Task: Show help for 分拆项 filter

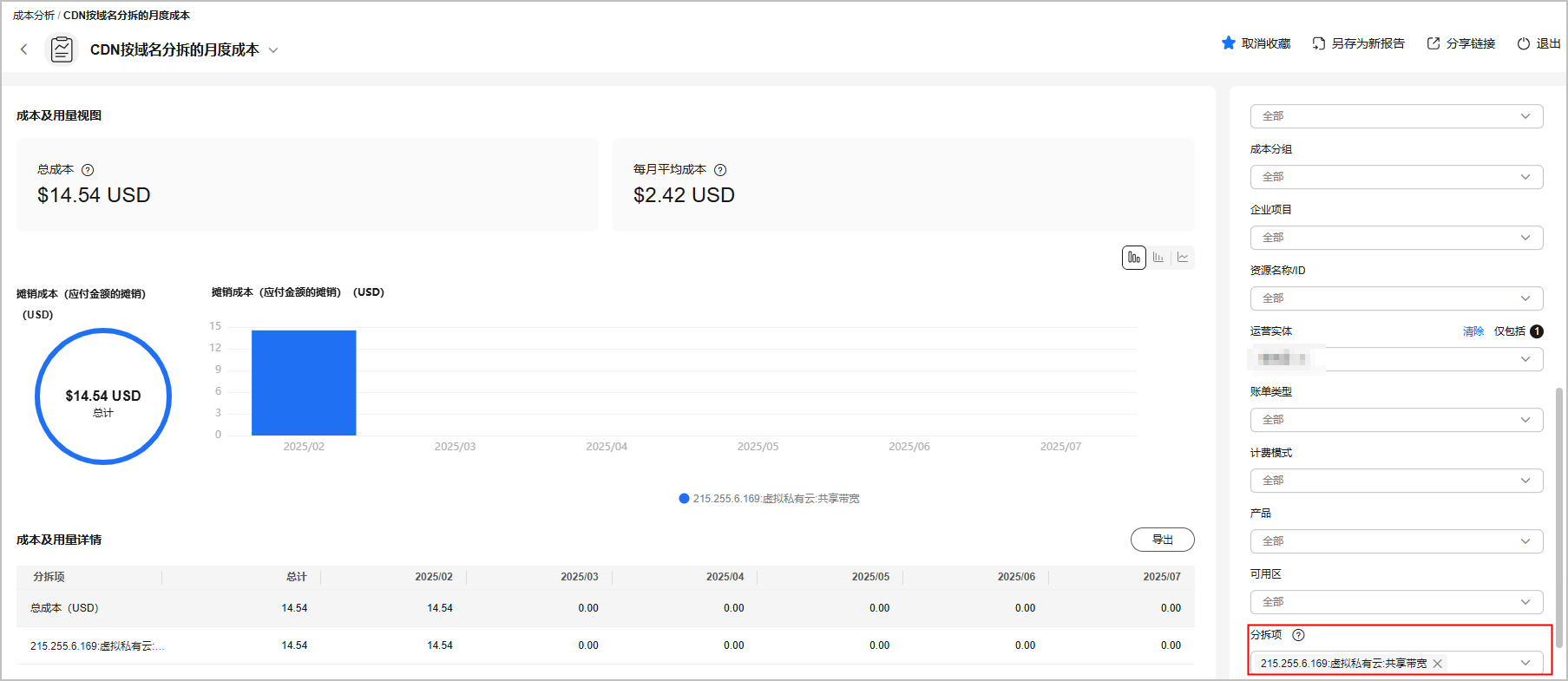Action: [x=1298, y=635]
